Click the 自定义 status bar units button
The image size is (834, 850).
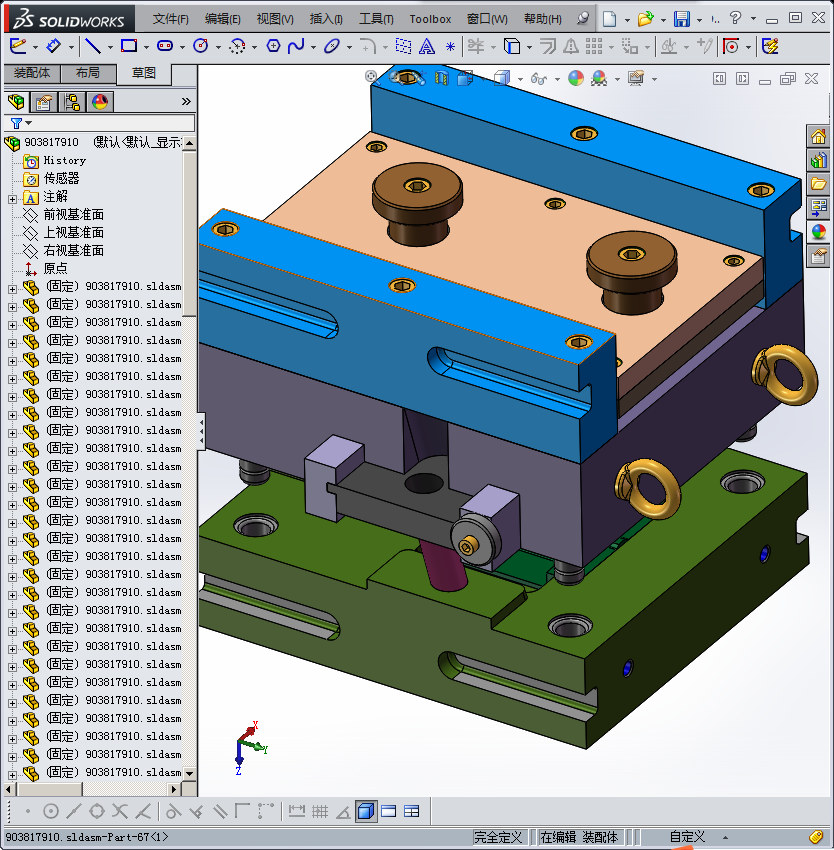tap(688, 837)
